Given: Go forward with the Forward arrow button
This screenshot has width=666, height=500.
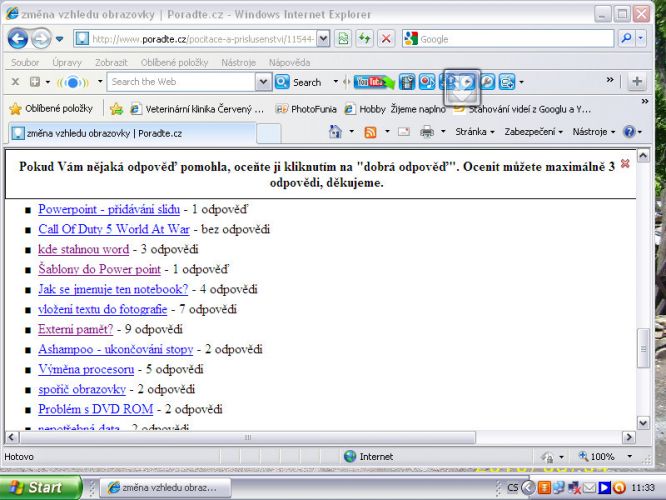Looking at the screenshot, I should coord(41,39).
